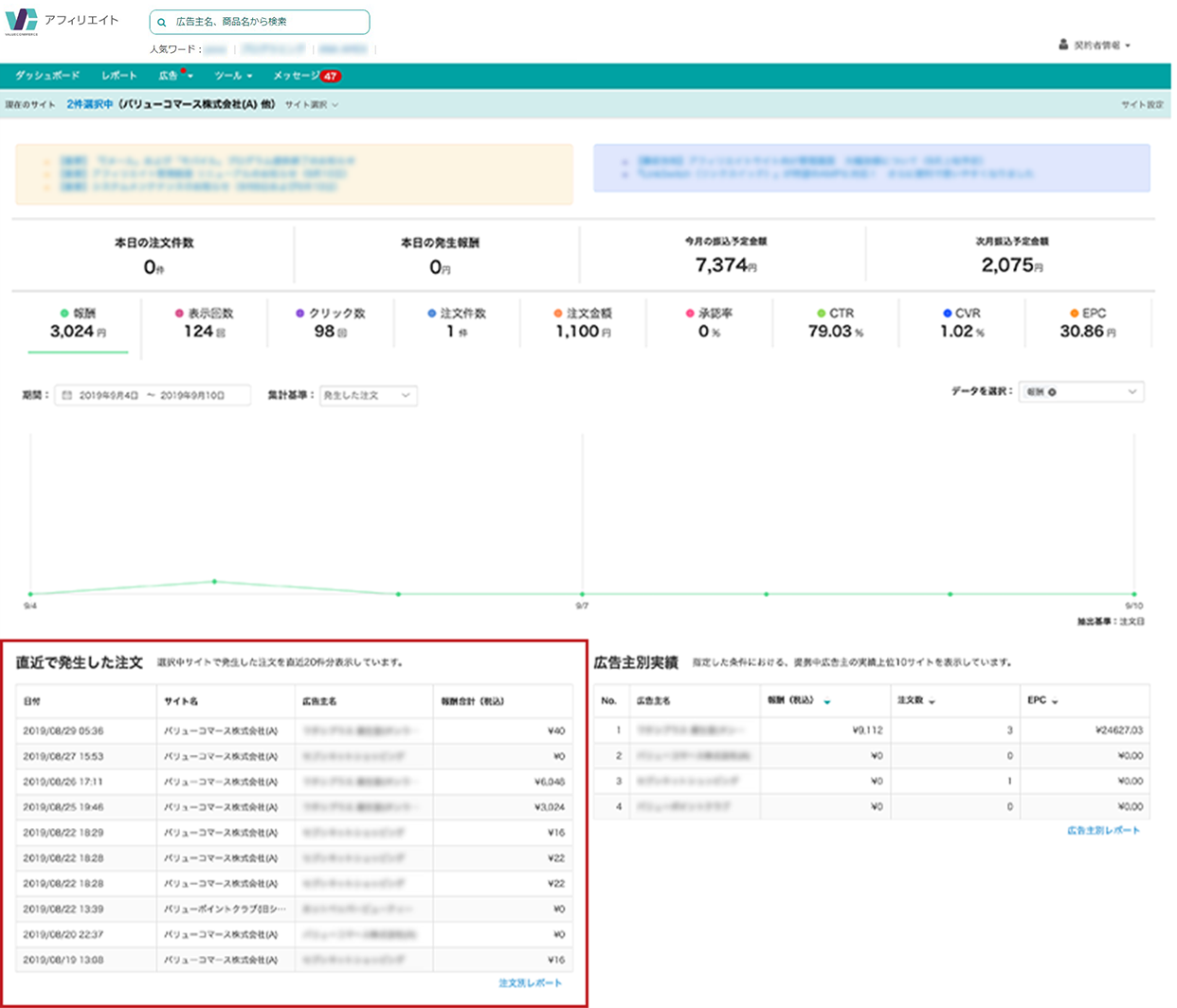Open the 広告主別レポート link
Image resolution: width=1177 pixels, height=1008 pixels.
coord(1103,831)
